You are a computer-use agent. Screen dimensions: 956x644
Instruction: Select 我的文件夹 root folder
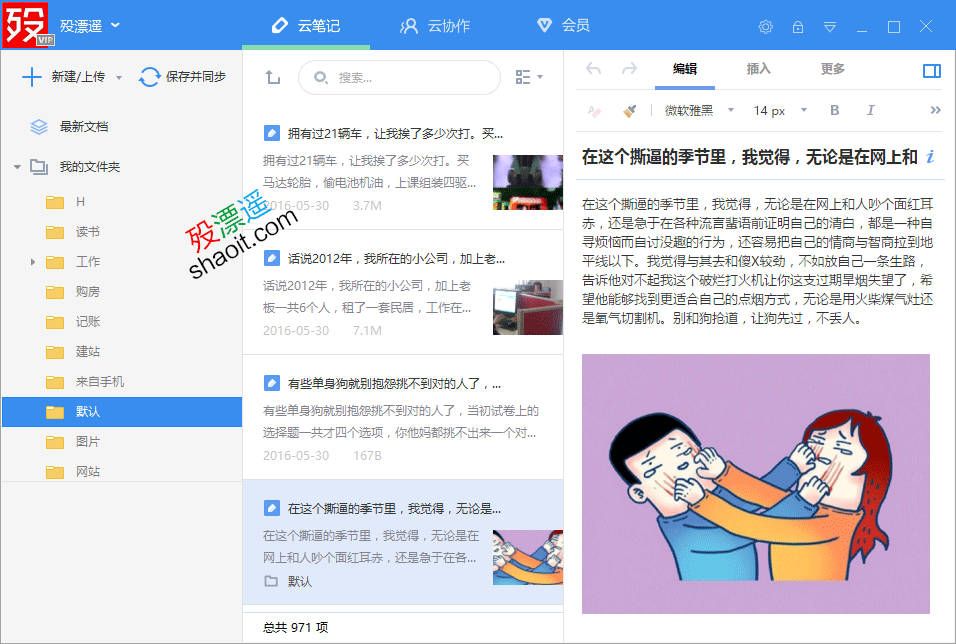pyautogui.click(x=89, y=166)
